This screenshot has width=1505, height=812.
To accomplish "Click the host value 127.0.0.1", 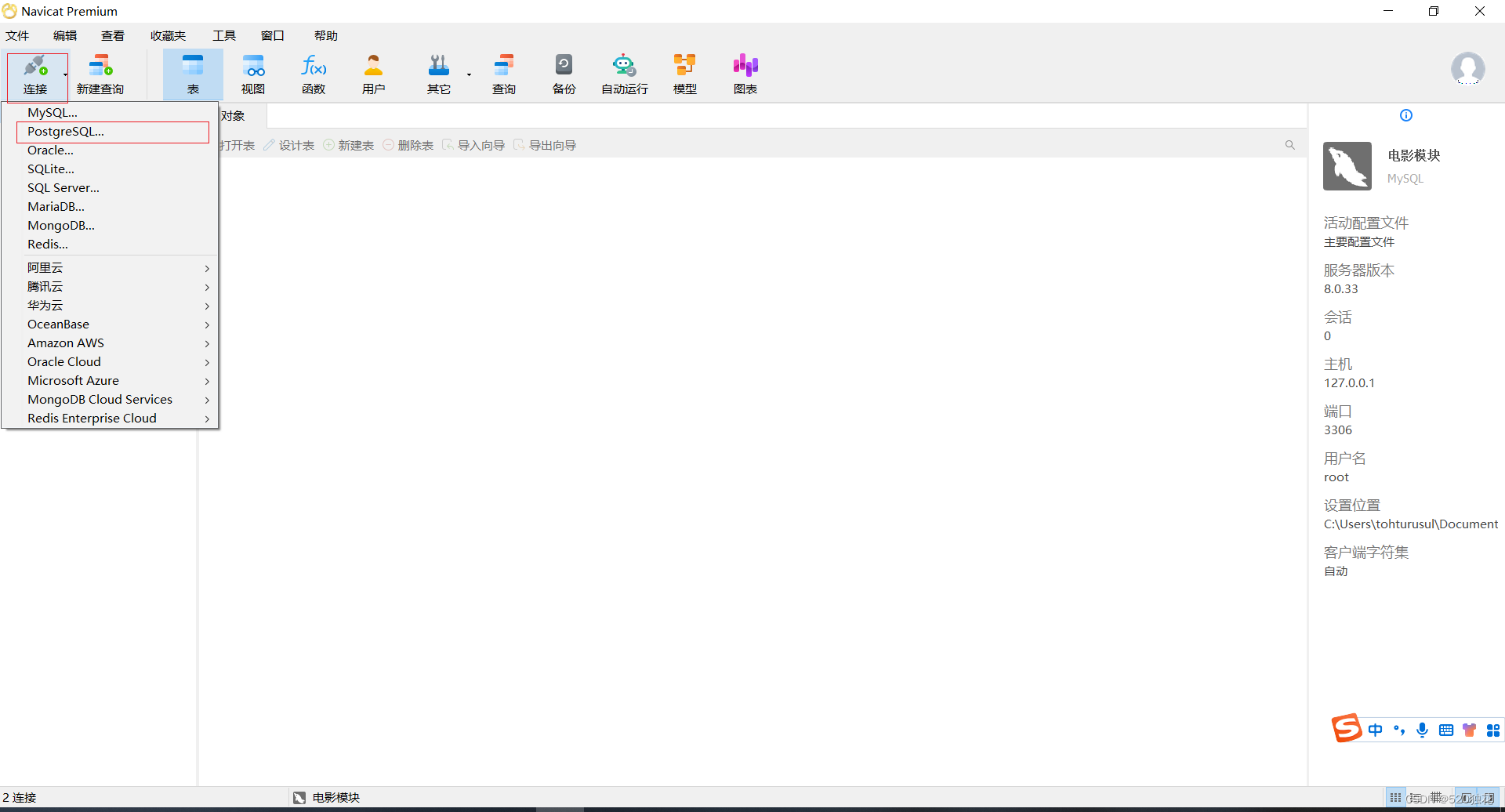I will pos(1349,383).
